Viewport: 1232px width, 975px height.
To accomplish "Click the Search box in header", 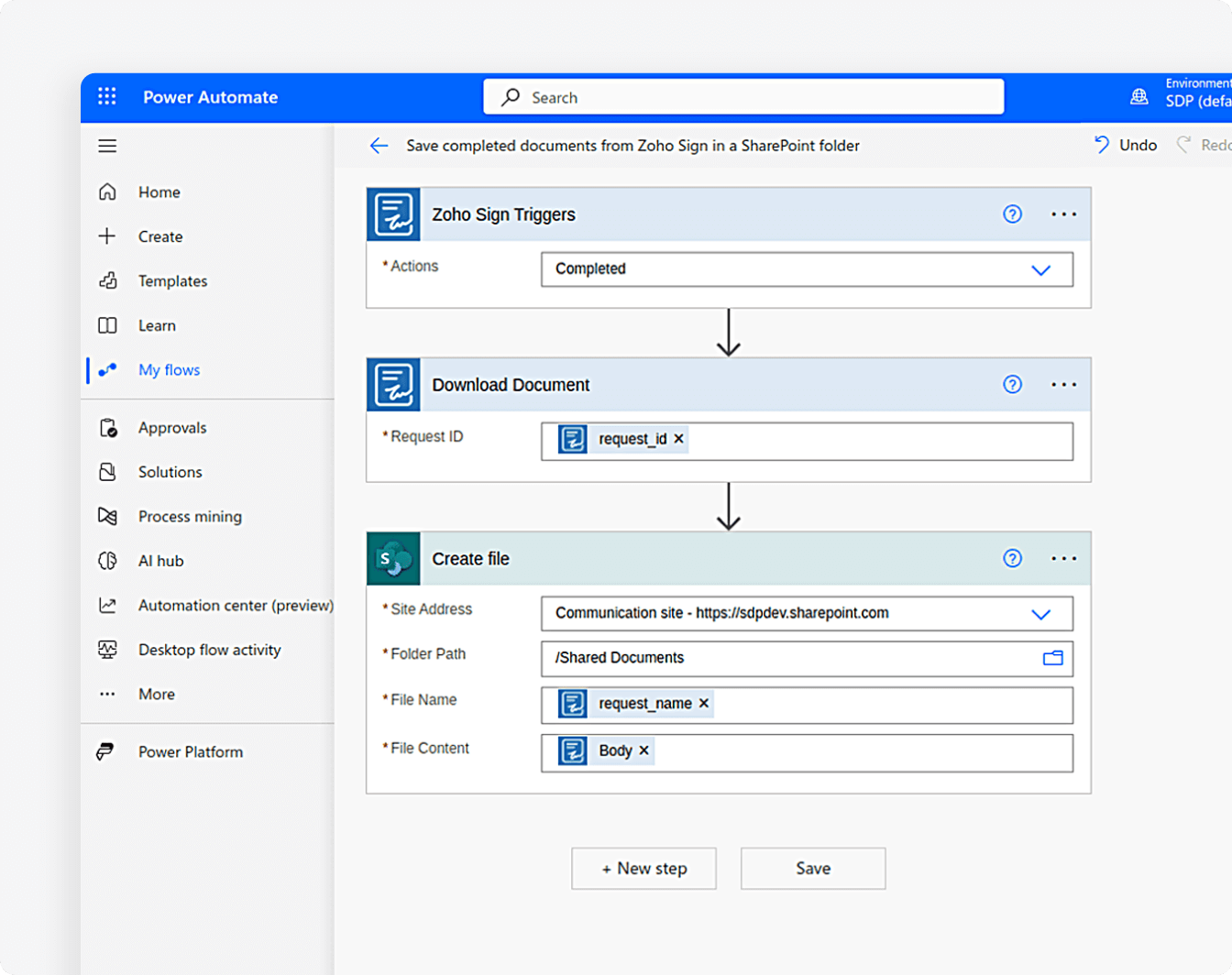I will (743, 97).
